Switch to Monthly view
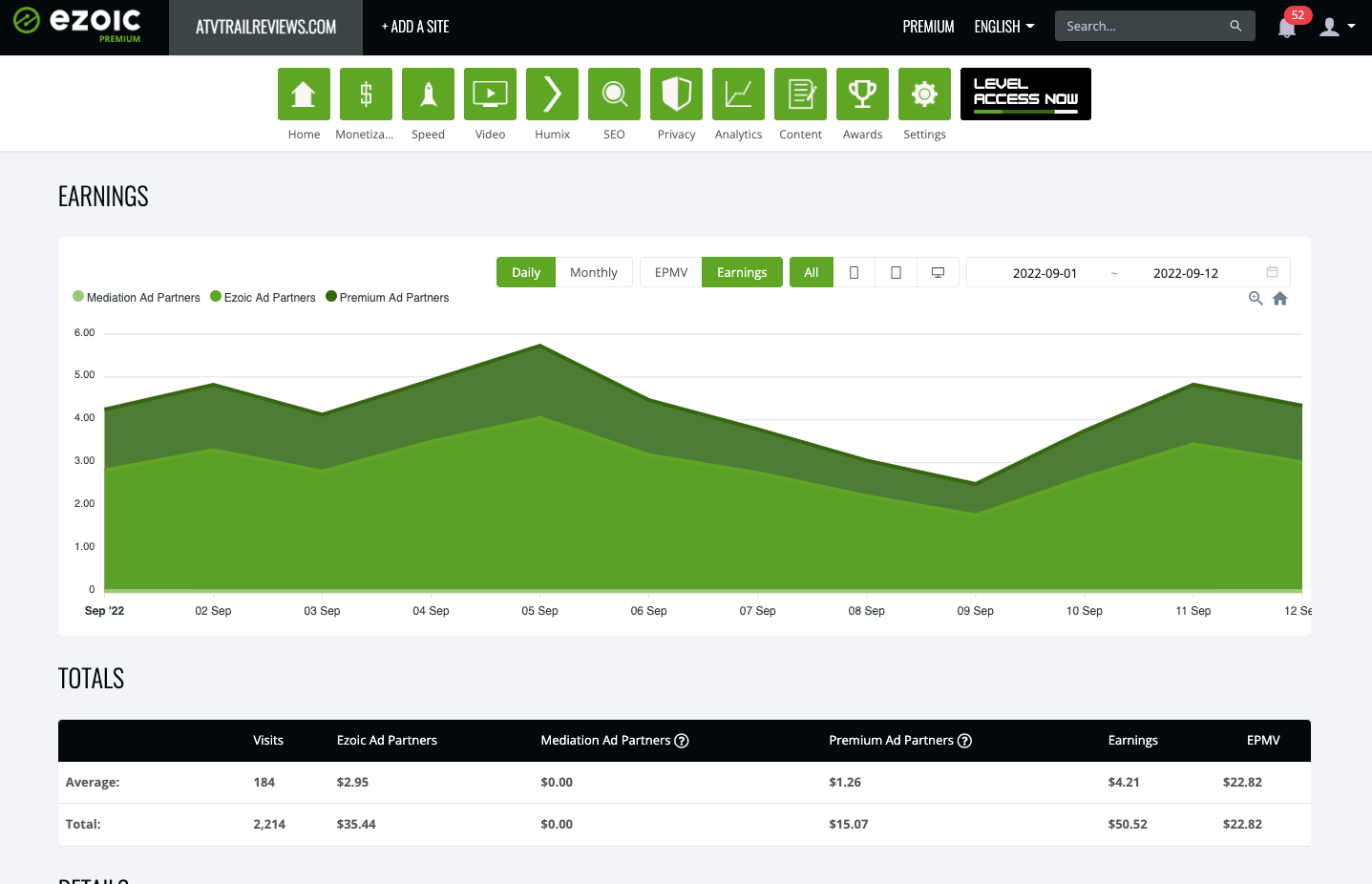The width and height of the screenshot is (1372, 884). click(594, 272)
